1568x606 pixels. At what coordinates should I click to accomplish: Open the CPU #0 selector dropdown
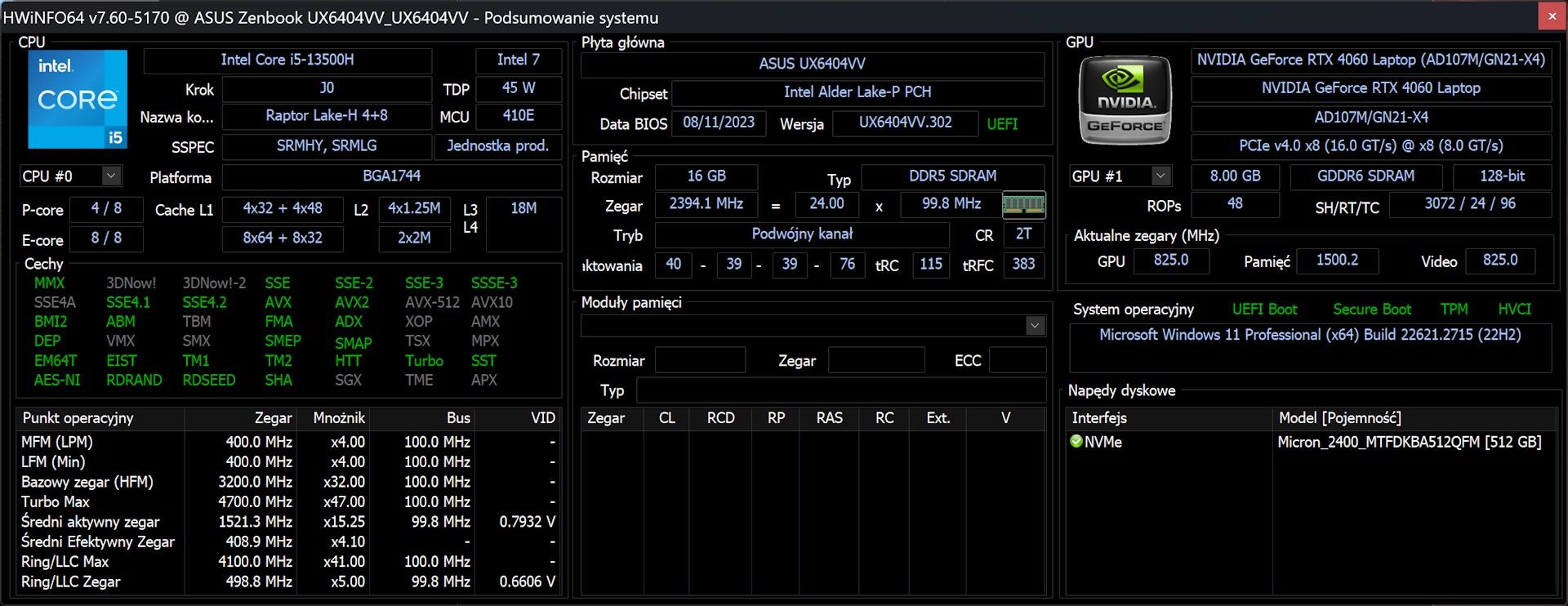coord(111,176)
